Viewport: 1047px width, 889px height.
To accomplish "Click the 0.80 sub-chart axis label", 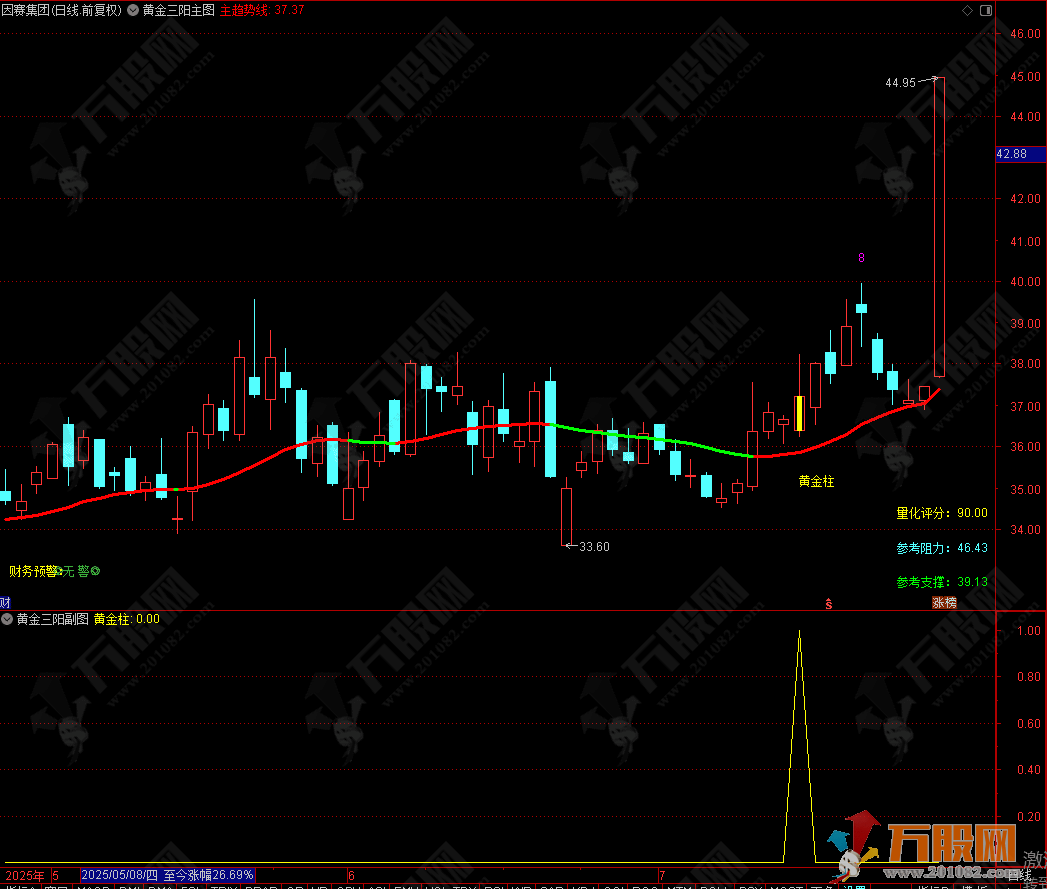I will click(x=1028, y=677).
